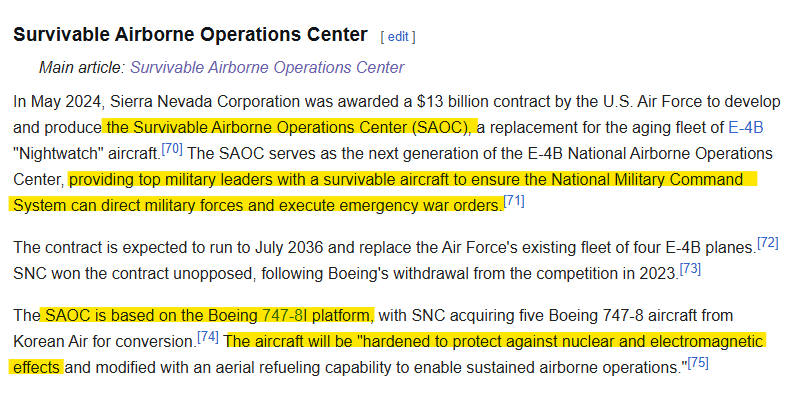This screenshot has width=804, height=406.
Task: Click the edit link beside the section heading
Action: coord(397,37)
